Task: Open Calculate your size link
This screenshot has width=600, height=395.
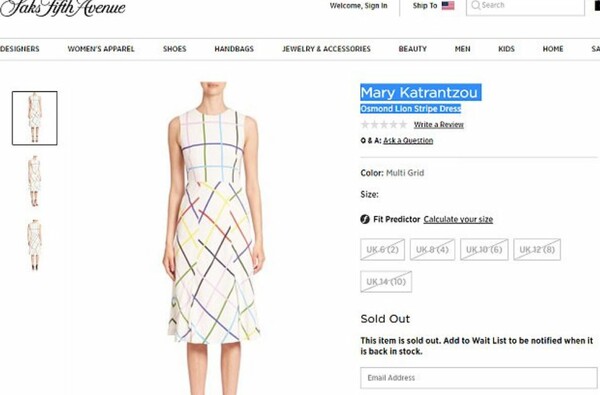Action: [458, 219]
